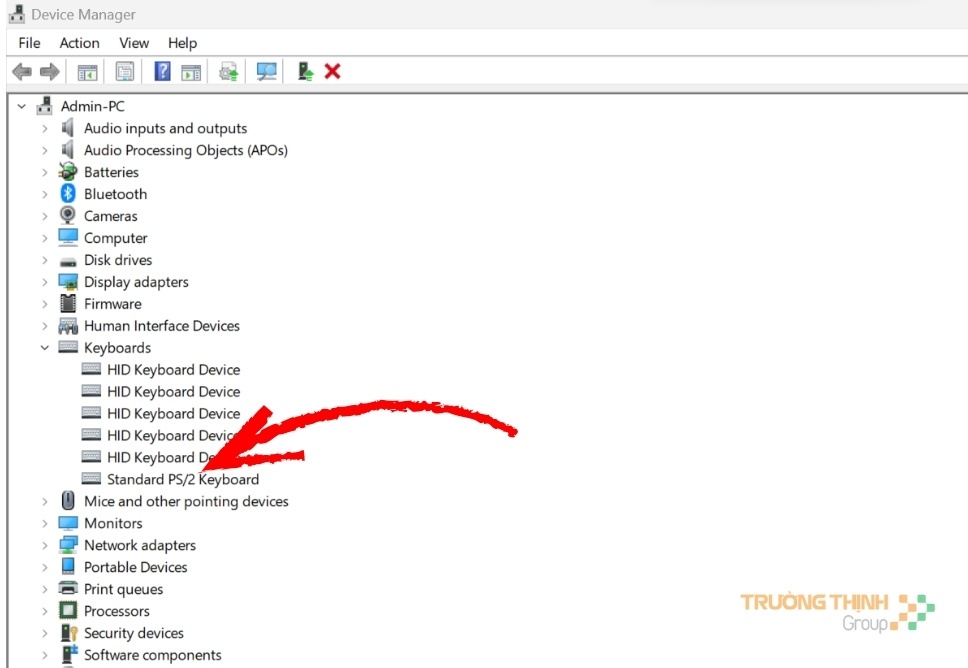Viewport: 968px width, 668px height.
Task: Select the Human Interface Devices item
Action: click(x=161, y=326)
